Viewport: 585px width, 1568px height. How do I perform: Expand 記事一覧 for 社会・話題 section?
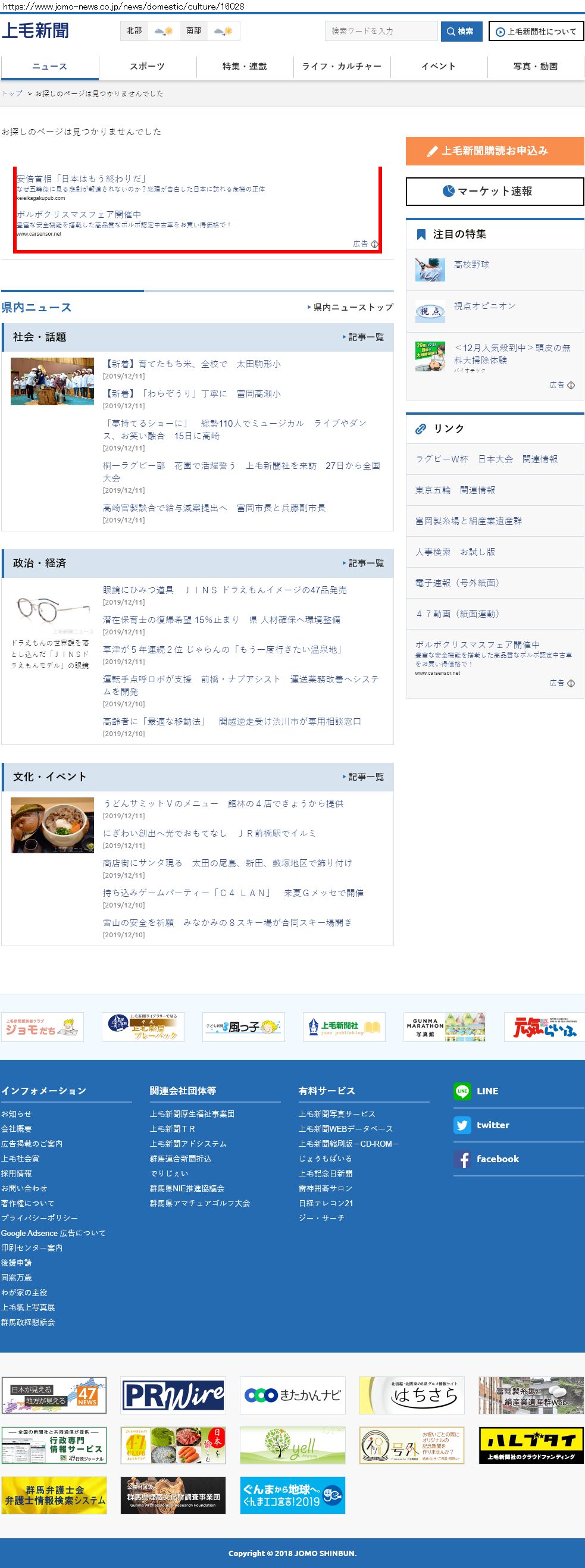coord(365,337)
